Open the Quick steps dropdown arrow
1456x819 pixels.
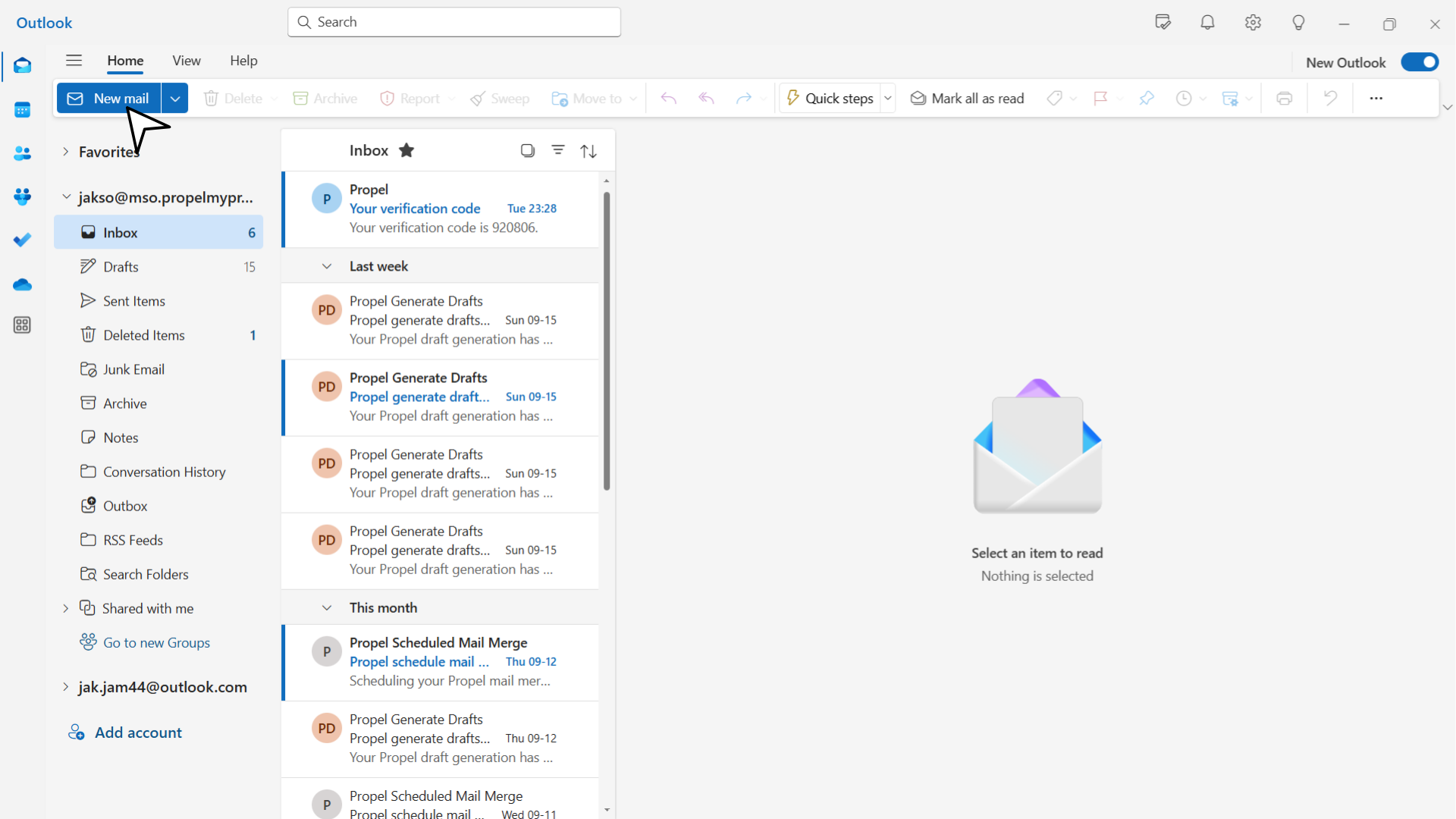click(x=887, y=99)
